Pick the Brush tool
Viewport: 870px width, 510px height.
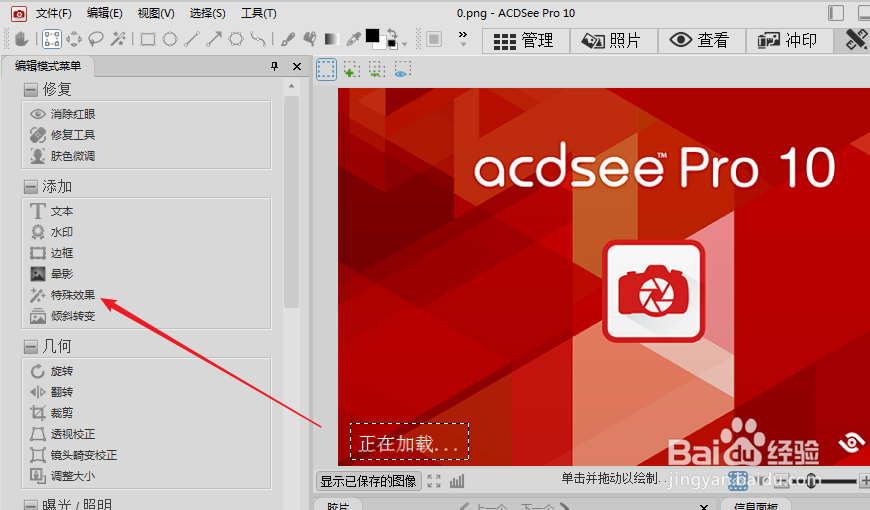point(288,39)
